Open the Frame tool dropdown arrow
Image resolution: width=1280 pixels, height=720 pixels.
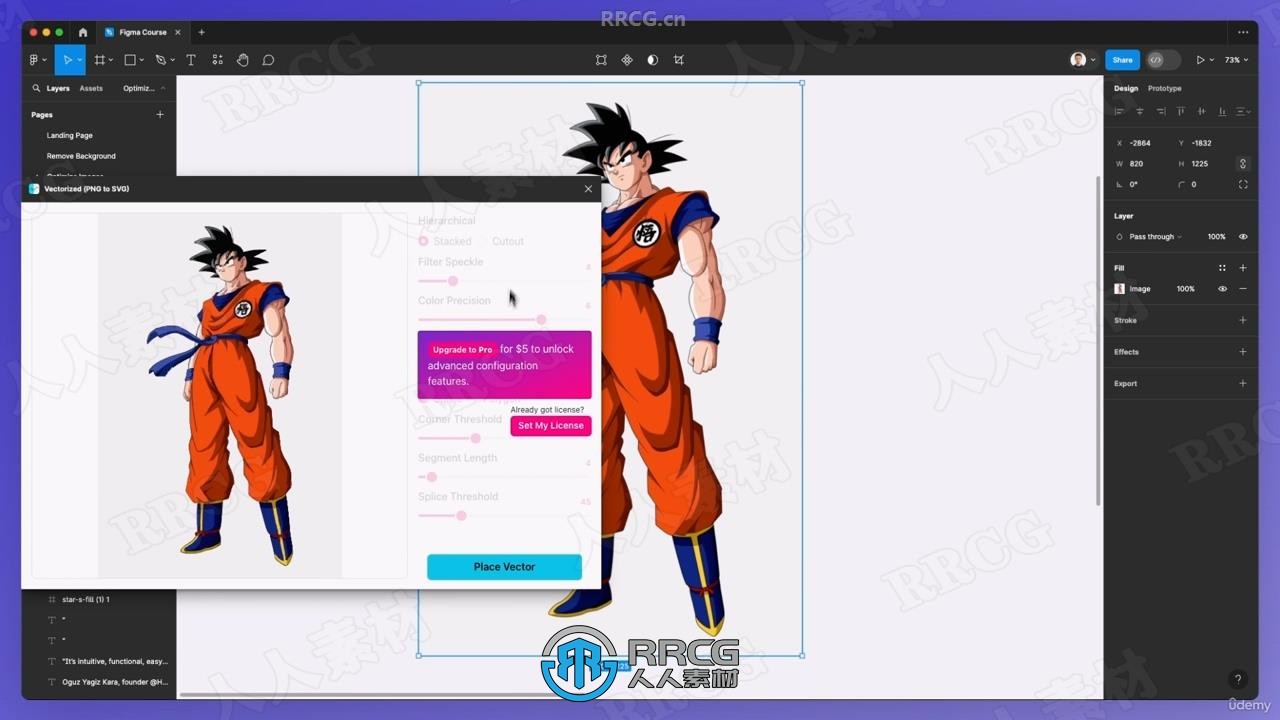click(111, 61)
